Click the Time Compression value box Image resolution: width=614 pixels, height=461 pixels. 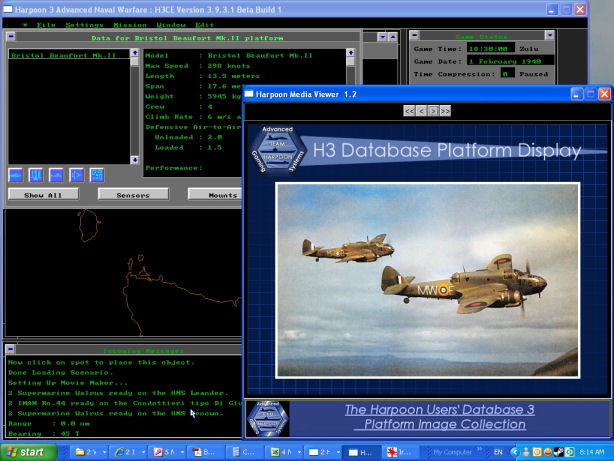[x=506, y=74]
